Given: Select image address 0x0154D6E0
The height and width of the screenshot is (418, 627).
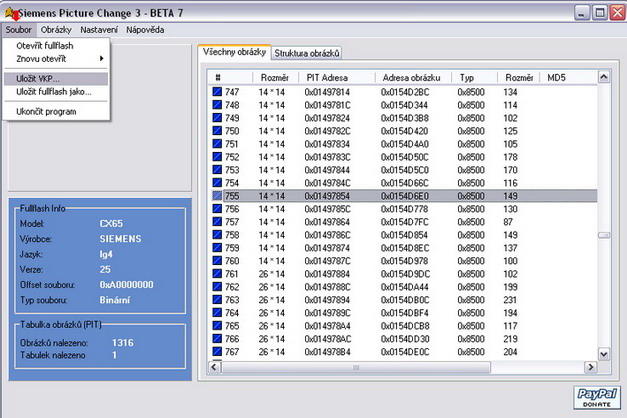Looking at the screenshot, I should tap(405, 196).
